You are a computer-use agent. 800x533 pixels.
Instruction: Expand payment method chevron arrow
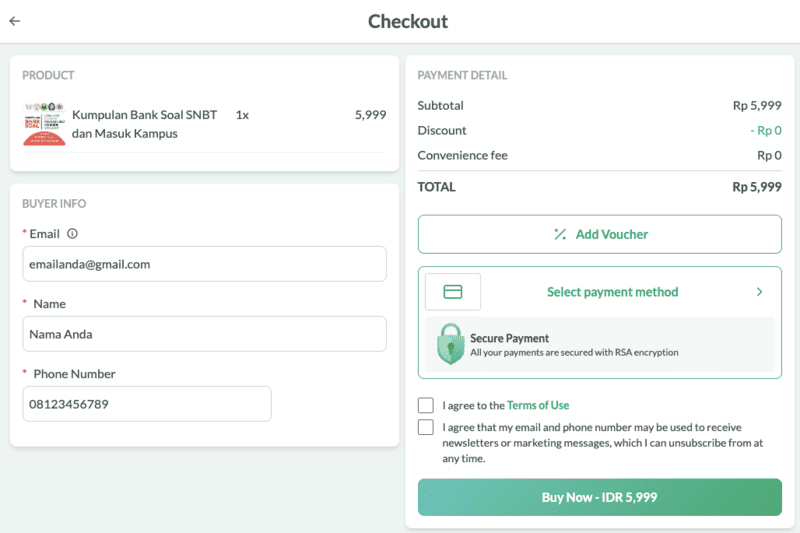(x=759, y=292)
